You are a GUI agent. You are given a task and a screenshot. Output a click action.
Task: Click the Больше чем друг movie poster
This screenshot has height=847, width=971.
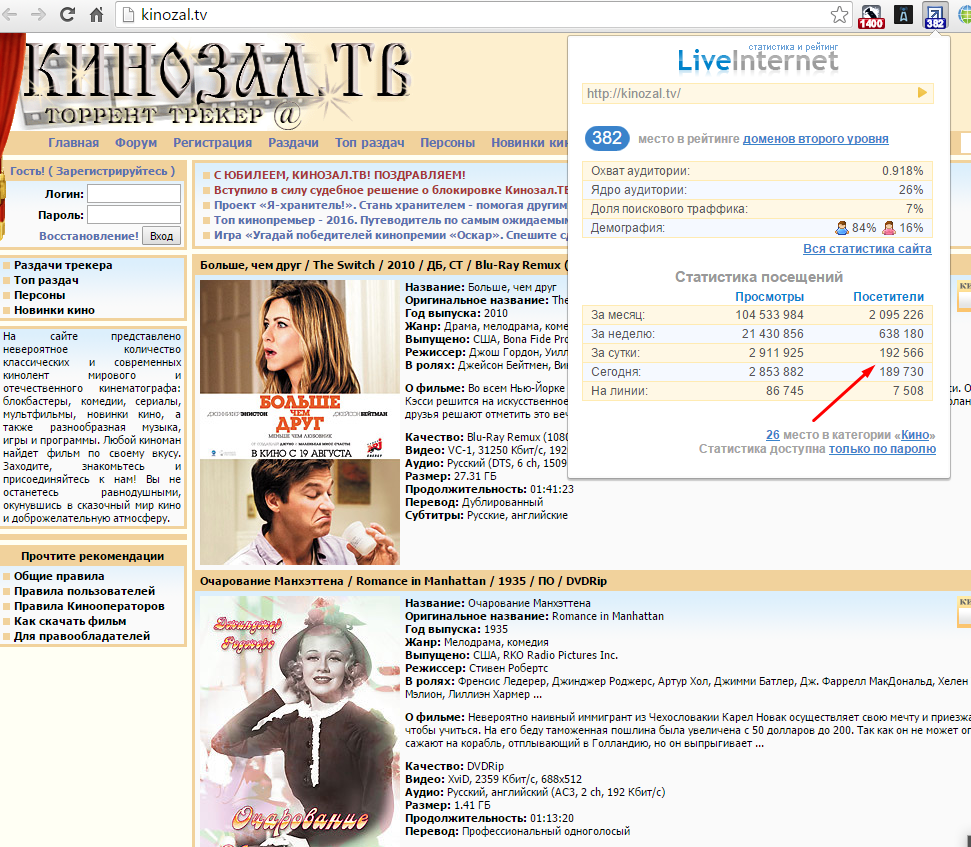[300, 422]
